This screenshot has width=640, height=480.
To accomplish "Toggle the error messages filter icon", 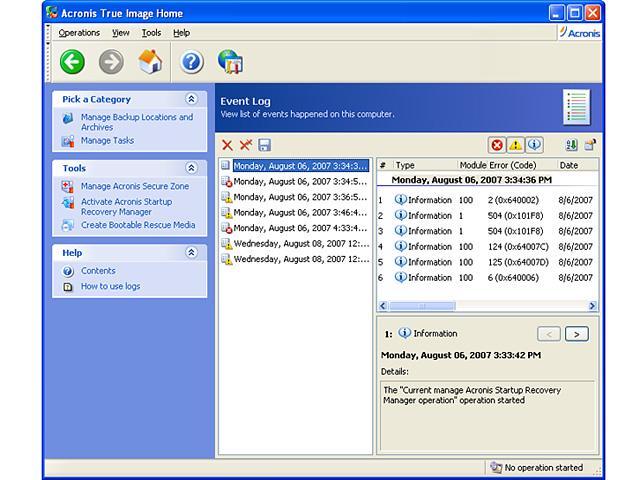I will pyautogui.click(x=497, y=145).
